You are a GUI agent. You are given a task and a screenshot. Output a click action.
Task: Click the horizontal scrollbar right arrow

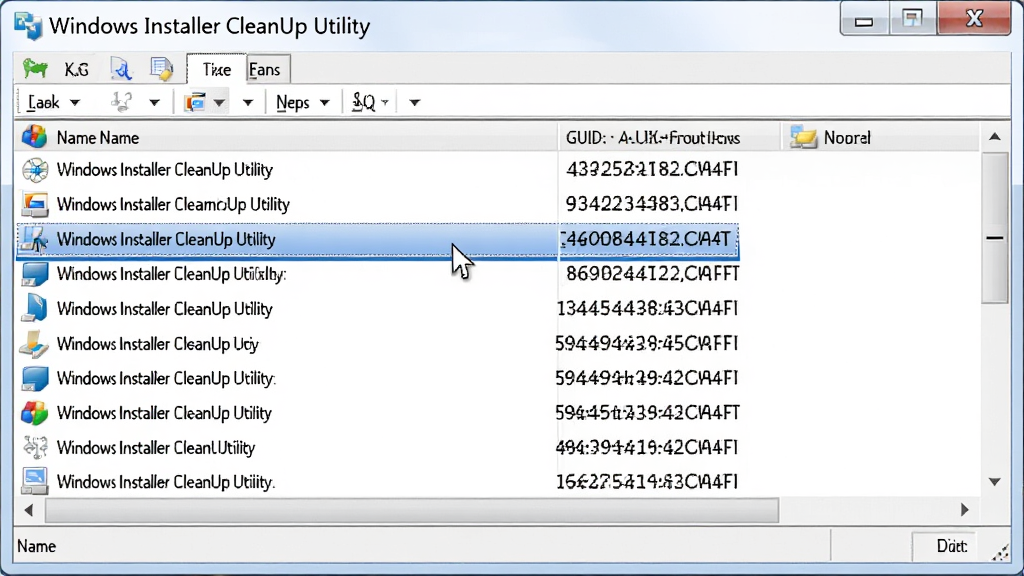pos(965,510)
